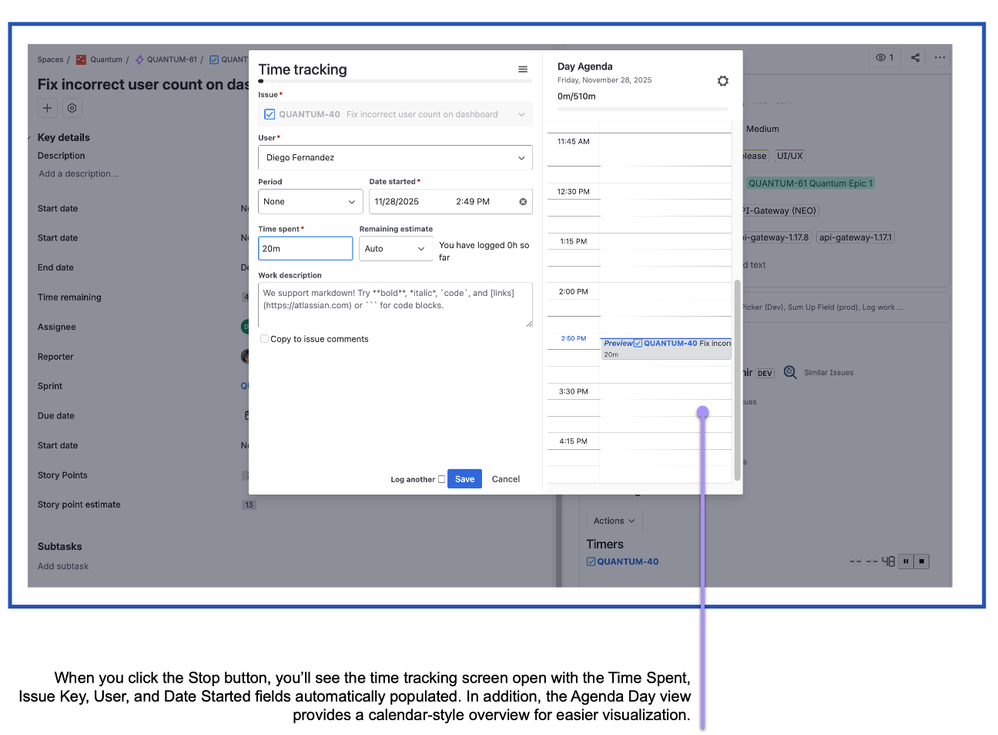Click the Preview QUANTUM-40 agenda entry
This screenshot has height=735, width=998.
666,349
